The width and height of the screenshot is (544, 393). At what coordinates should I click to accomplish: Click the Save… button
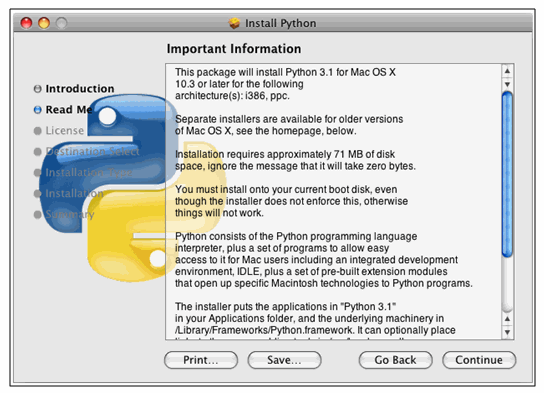pyautogui.click(x=284, y=360)
